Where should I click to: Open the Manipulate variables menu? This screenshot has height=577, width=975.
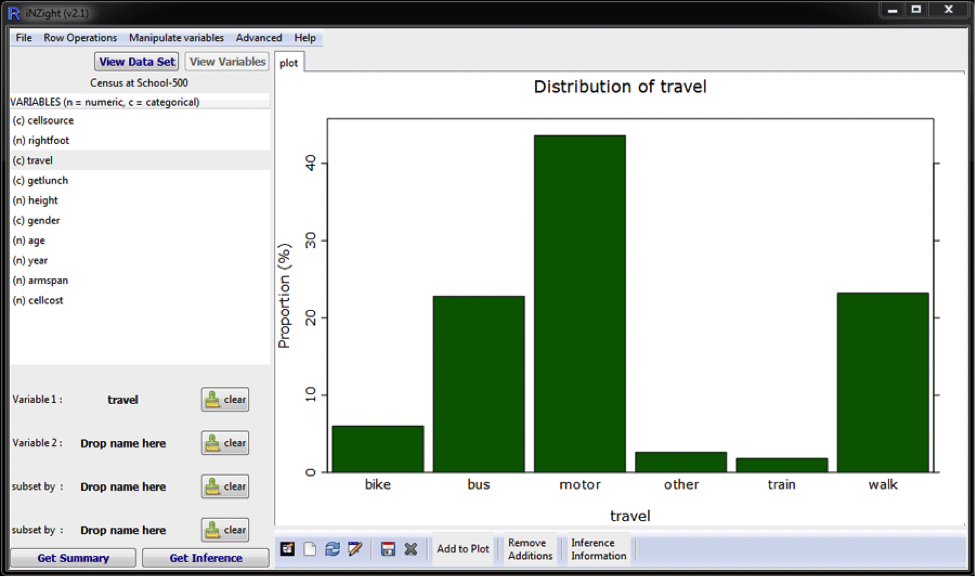[x=176, y=38]
